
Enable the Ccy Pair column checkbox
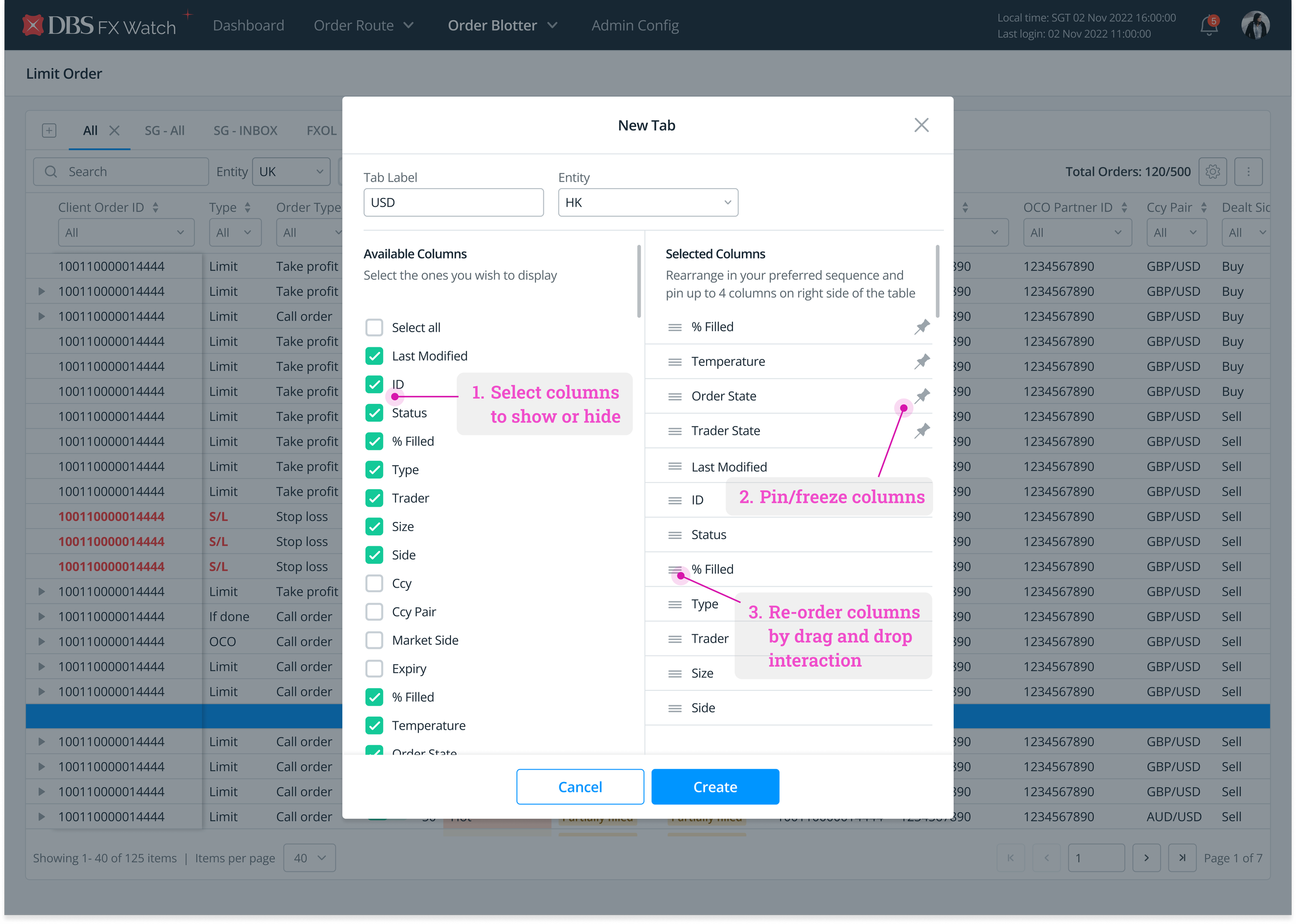coord(374,612)
